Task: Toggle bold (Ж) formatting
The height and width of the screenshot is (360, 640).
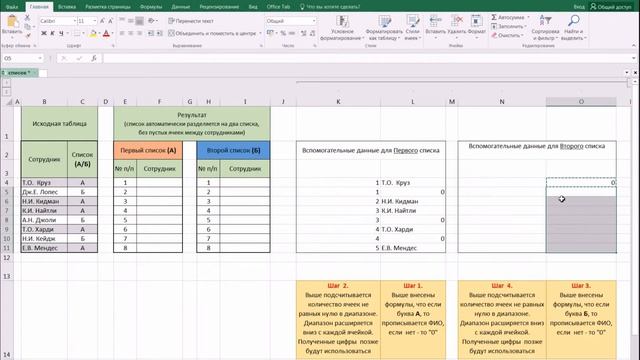Action: [x=44, y=33]
